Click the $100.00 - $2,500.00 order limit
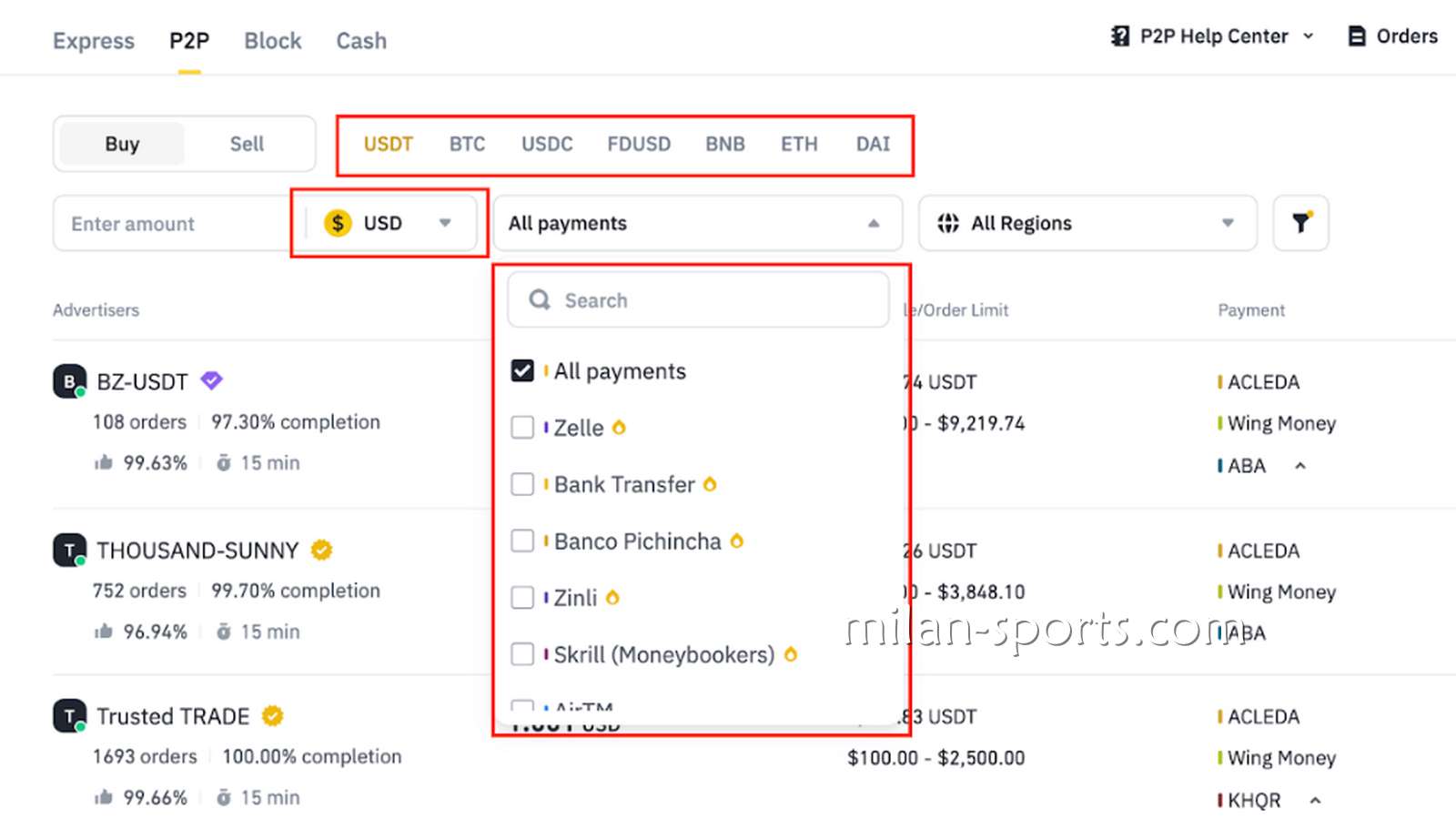1456x819 pixels. [935, 758]
